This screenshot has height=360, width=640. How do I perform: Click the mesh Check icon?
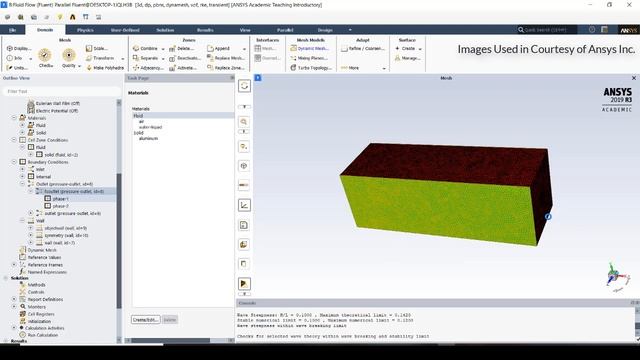pyautogui.click(x=45, y=55)
